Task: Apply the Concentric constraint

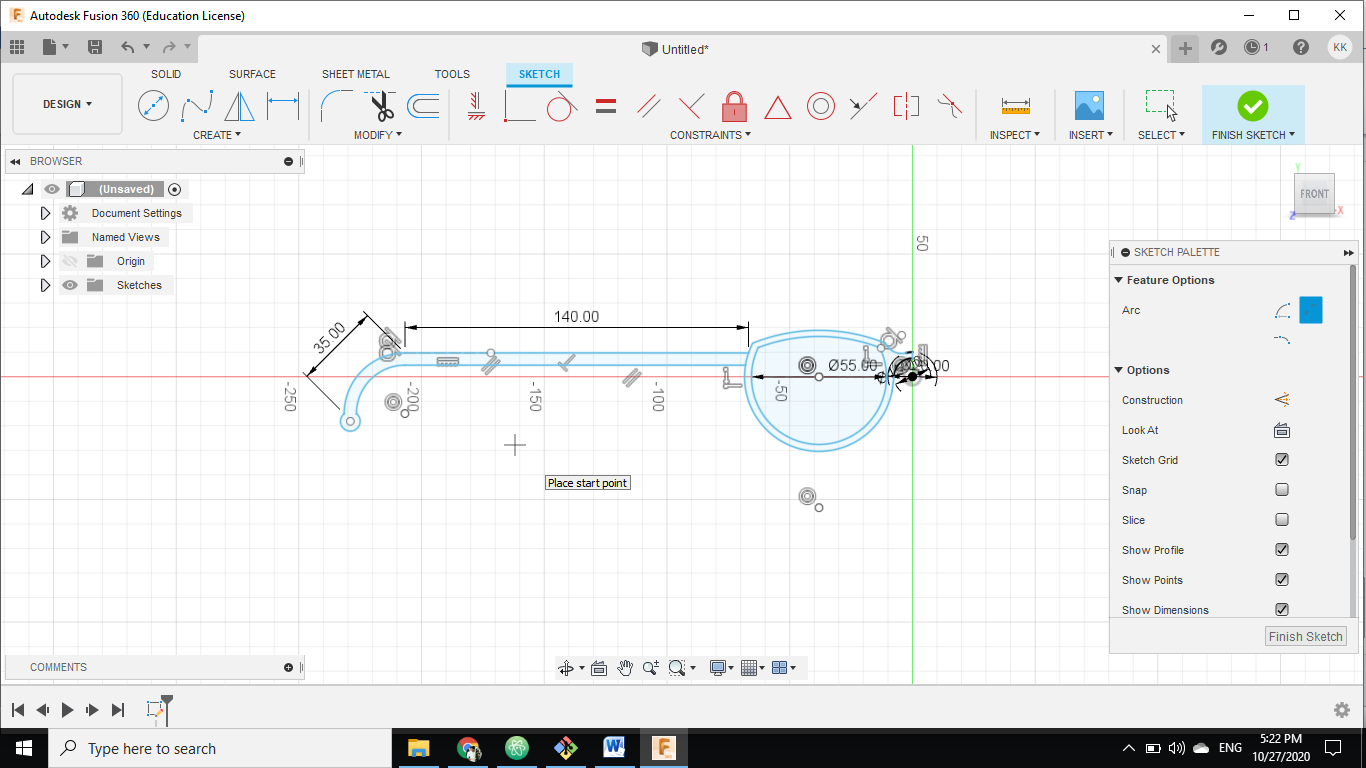Action: (821, 105)
